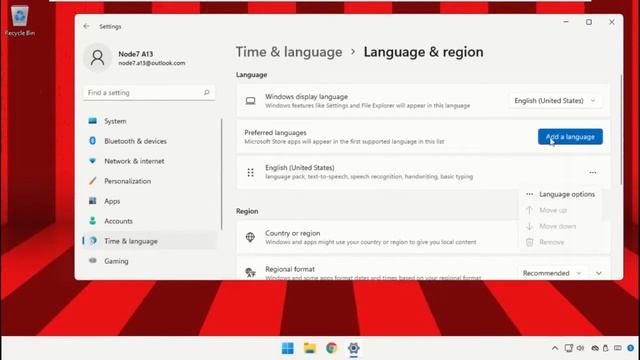This screenshot has height=360, width=640.
Task: Click Settings gear icon in taskbar
Action: click(353, 348)
